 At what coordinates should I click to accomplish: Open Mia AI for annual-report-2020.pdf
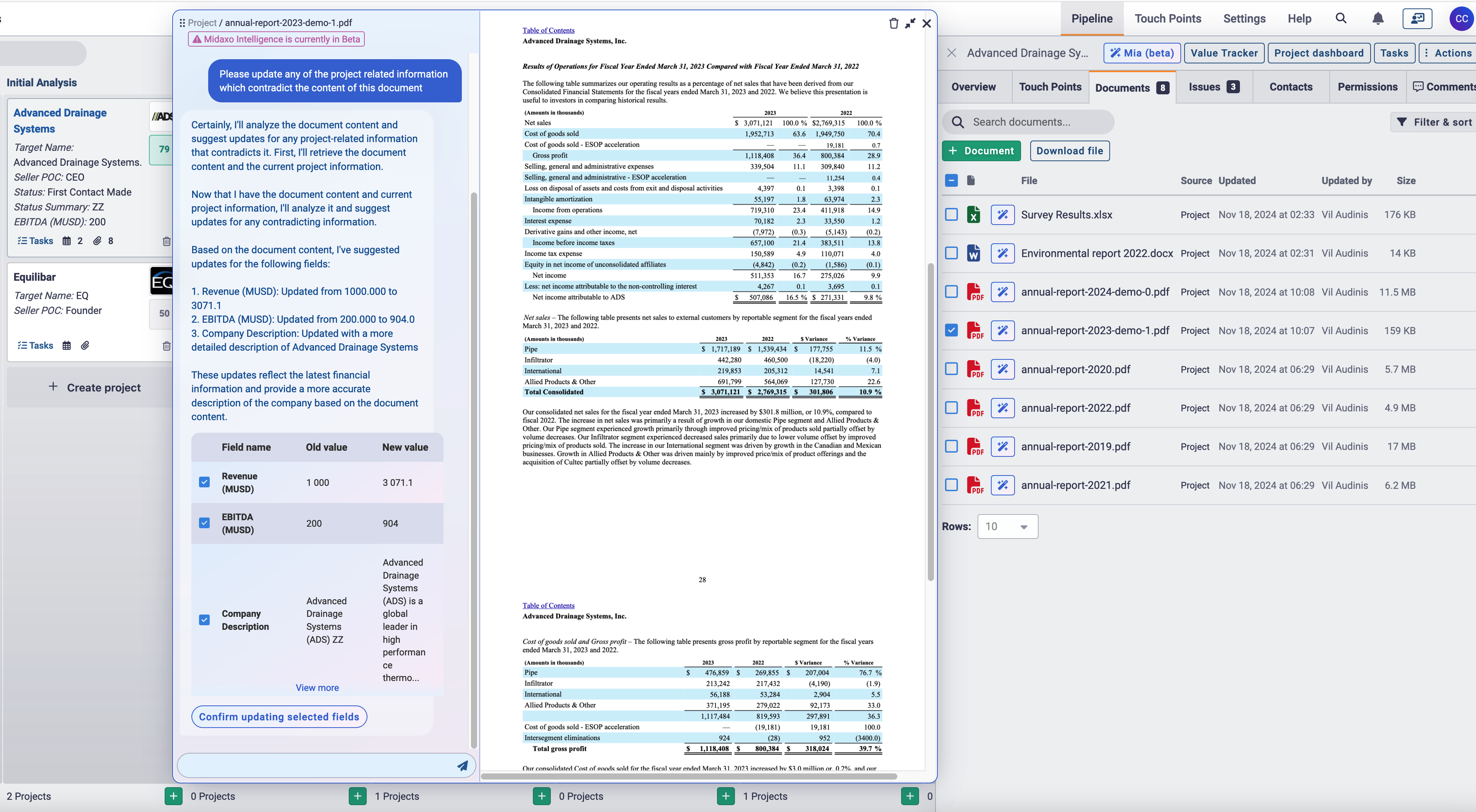[1003, 370]
